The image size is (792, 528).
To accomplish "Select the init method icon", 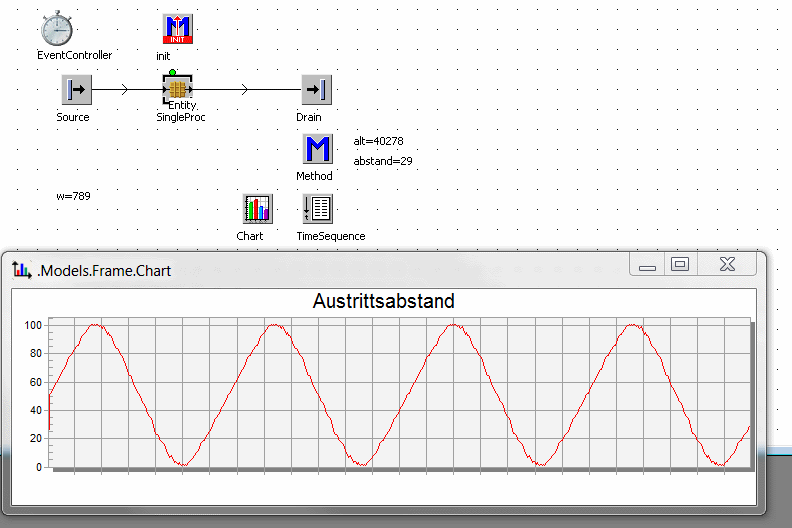I will [177, 29].
